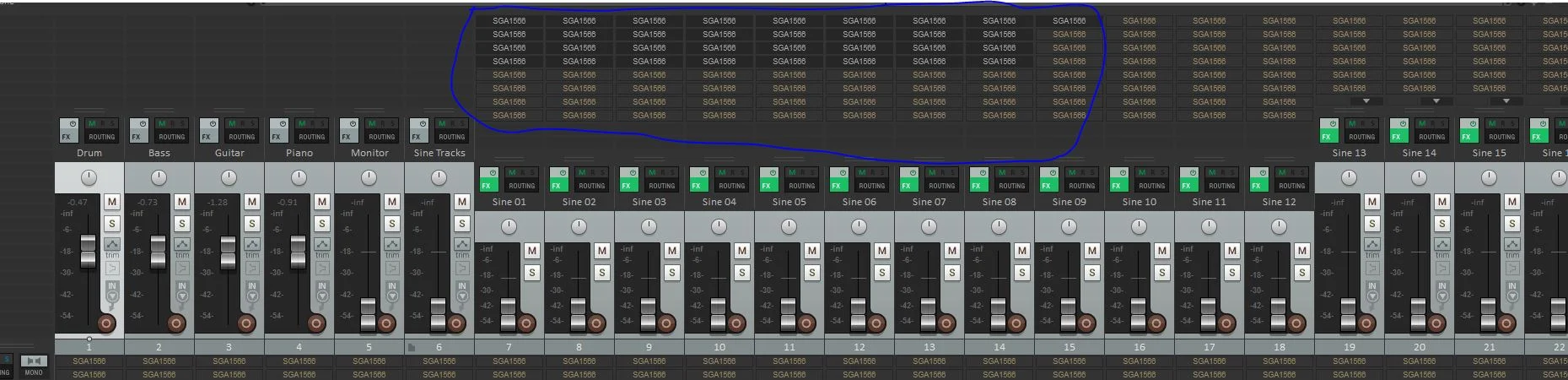1568x380 pixels.
Task: Click the -1.28 volume readout on Guitar
Action: (218, 202)
